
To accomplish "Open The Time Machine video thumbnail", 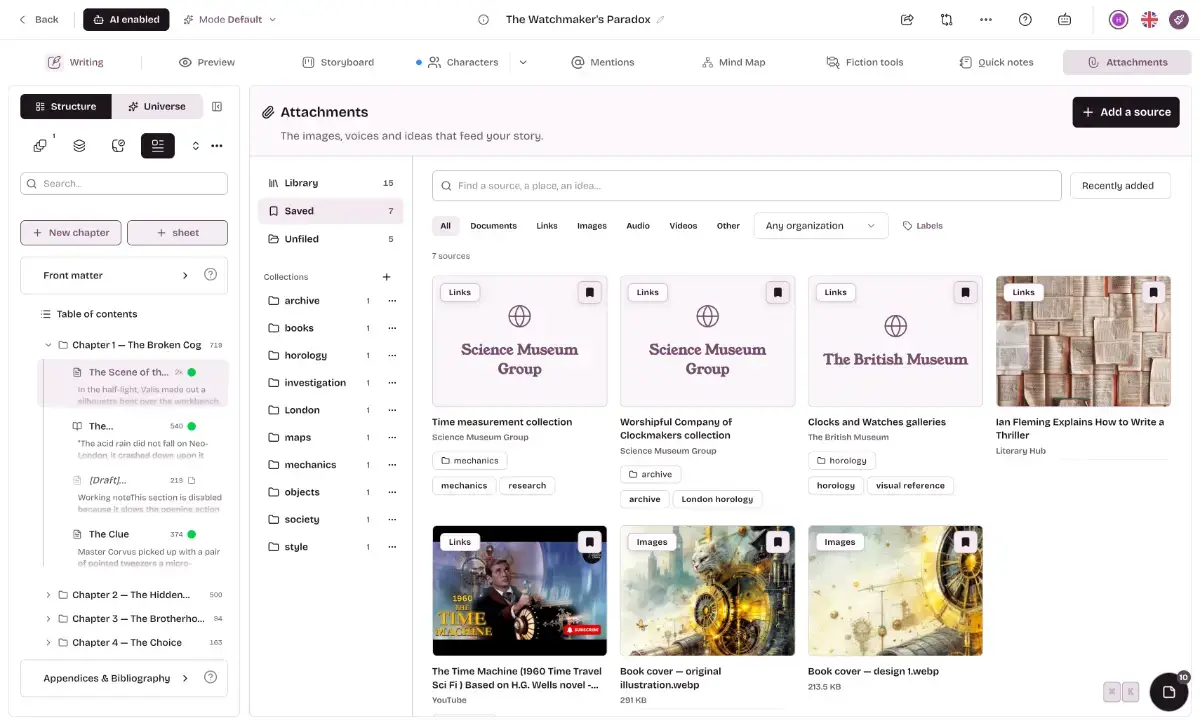I will 520,591.
